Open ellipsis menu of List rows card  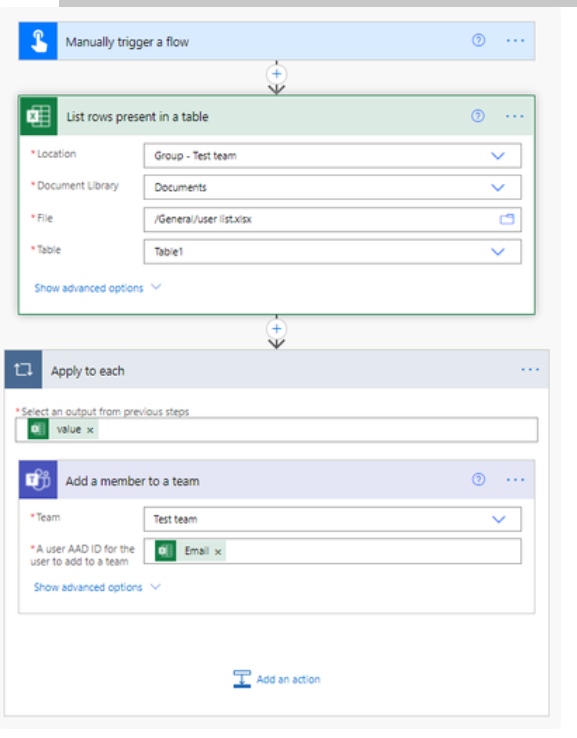click(x=514, y=116)
